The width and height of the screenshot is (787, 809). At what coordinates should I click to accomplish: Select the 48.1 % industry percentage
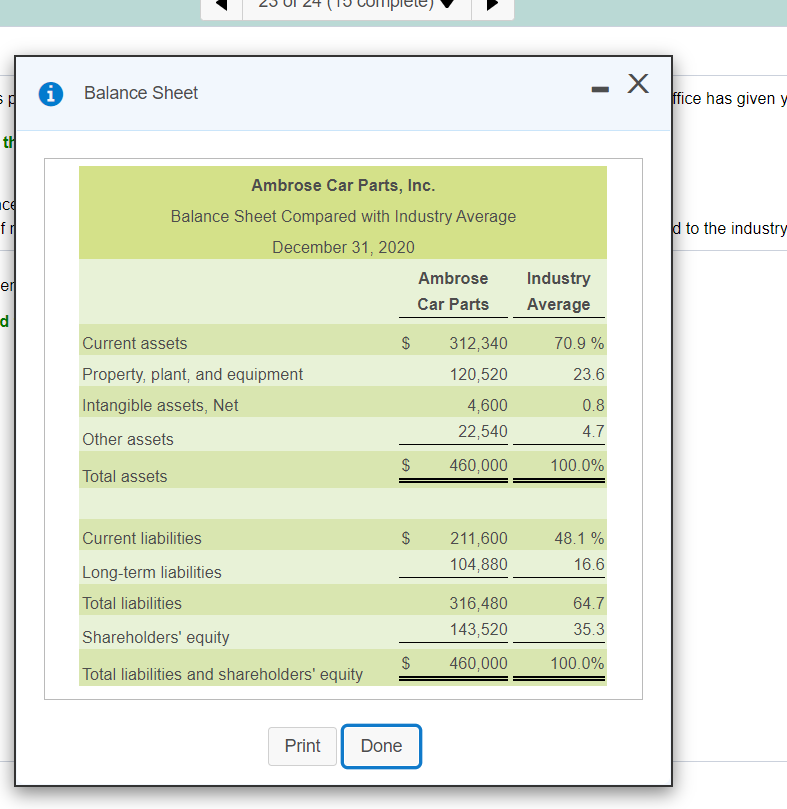click(x=579, y=539)
